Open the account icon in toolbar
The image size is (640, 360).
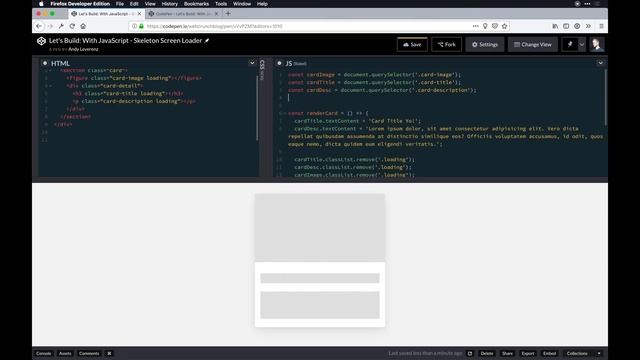coord(577,26)
